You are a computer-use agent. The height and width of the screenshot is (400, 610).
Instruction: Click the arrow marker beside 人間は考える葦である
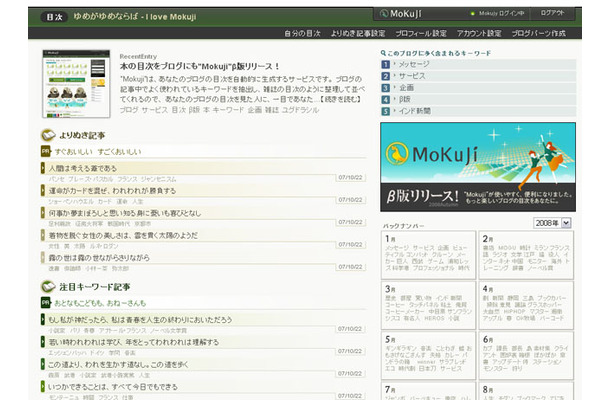42,168
